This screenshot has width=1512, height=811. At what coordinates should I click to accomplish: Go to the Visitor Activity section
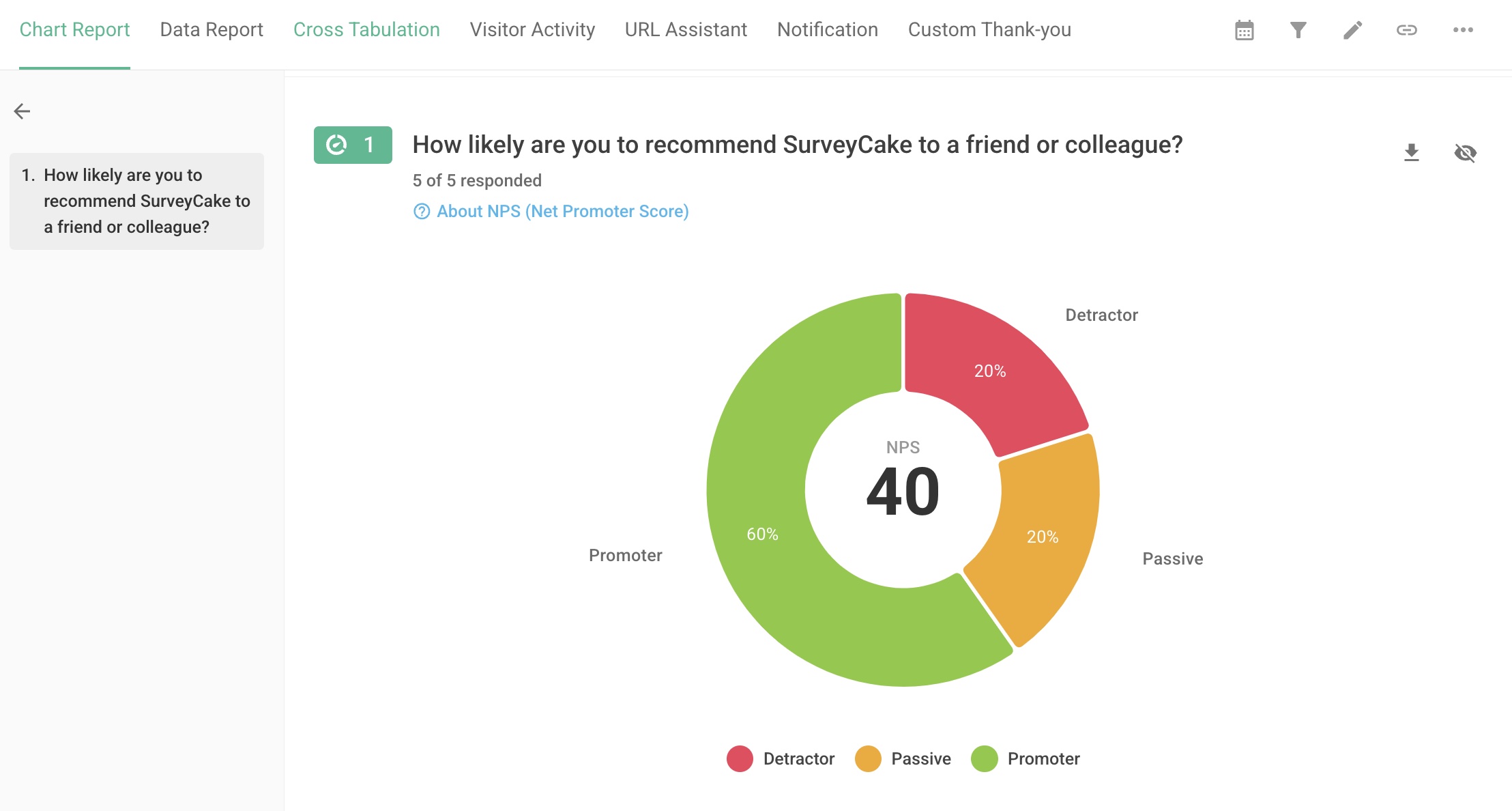coord(532,29)
